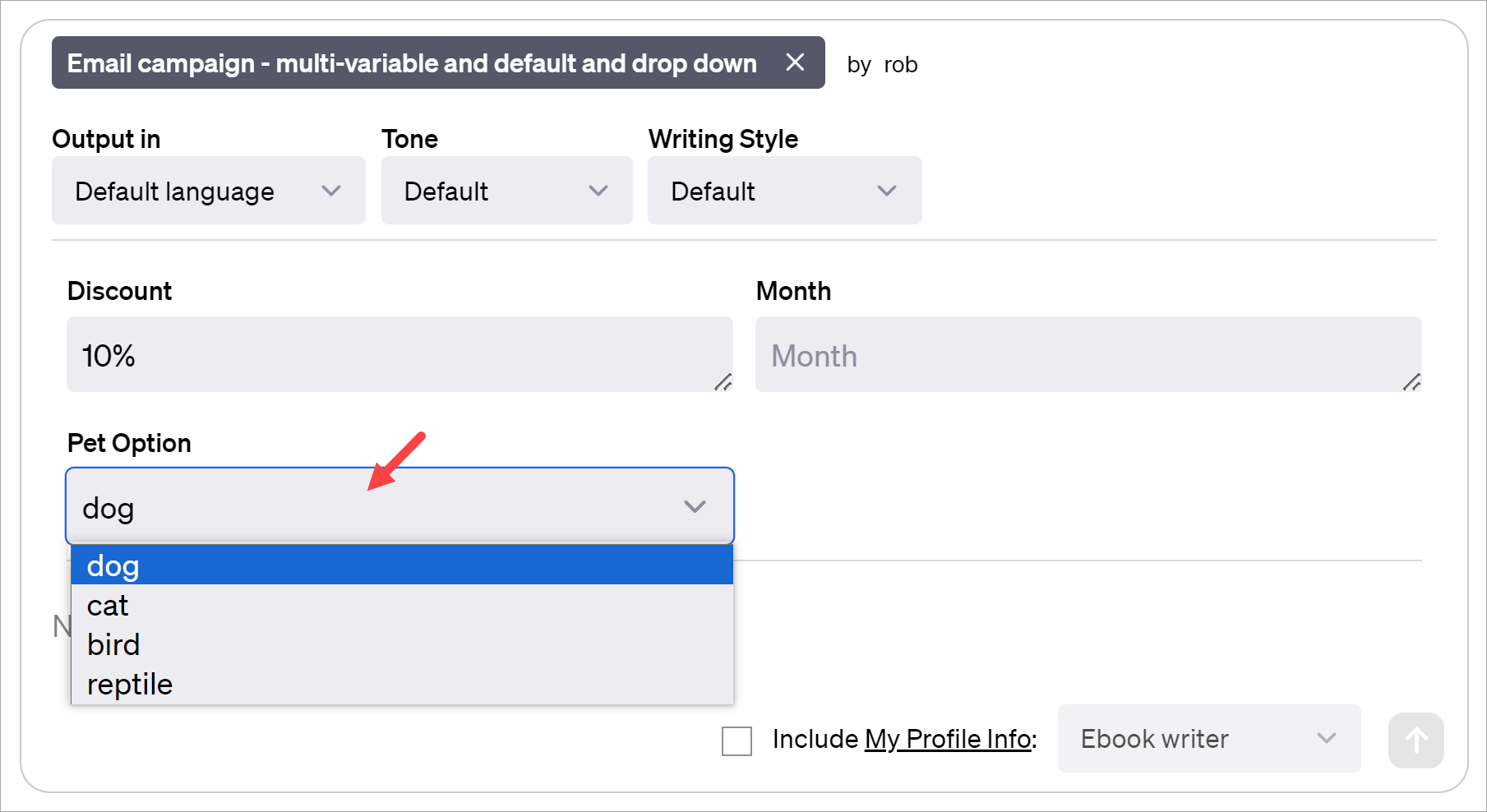The image size is (1487, 812).
Task: Click the Tone field chevron arrow
Action: pyautogui.click(x=597, y=191)
